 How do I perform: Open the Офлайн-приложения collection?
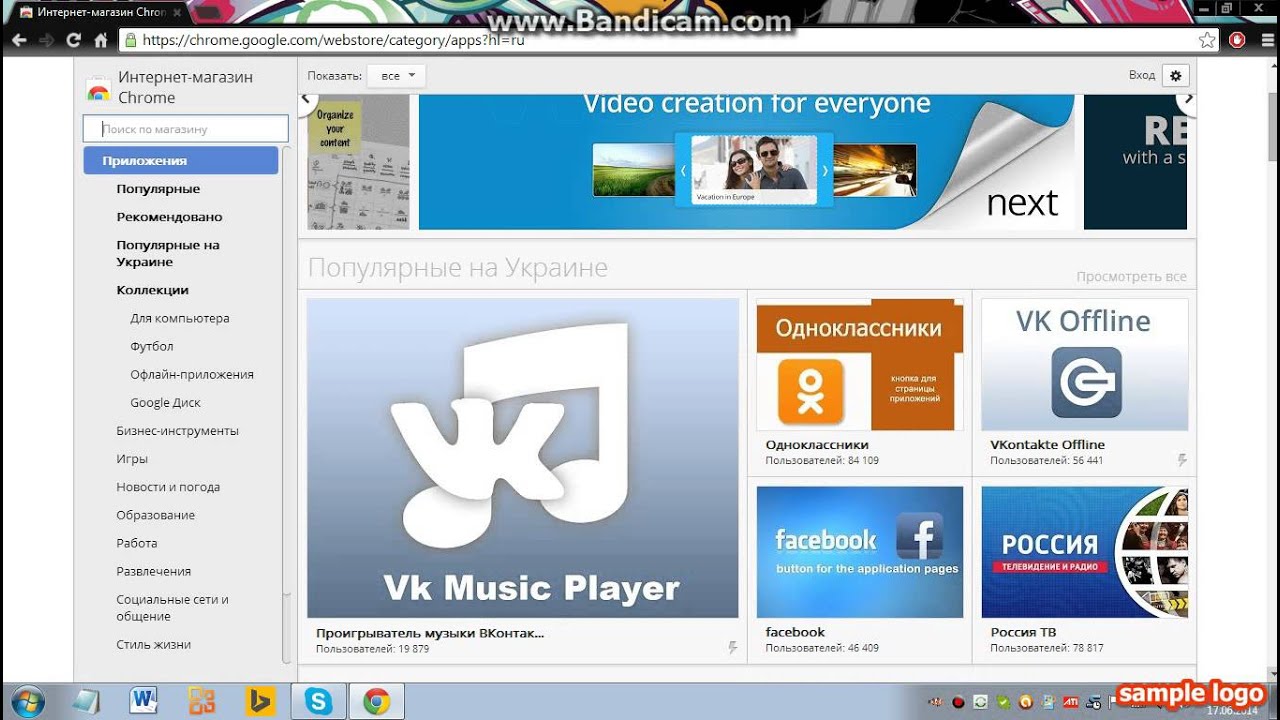click(x=192, y=374)
